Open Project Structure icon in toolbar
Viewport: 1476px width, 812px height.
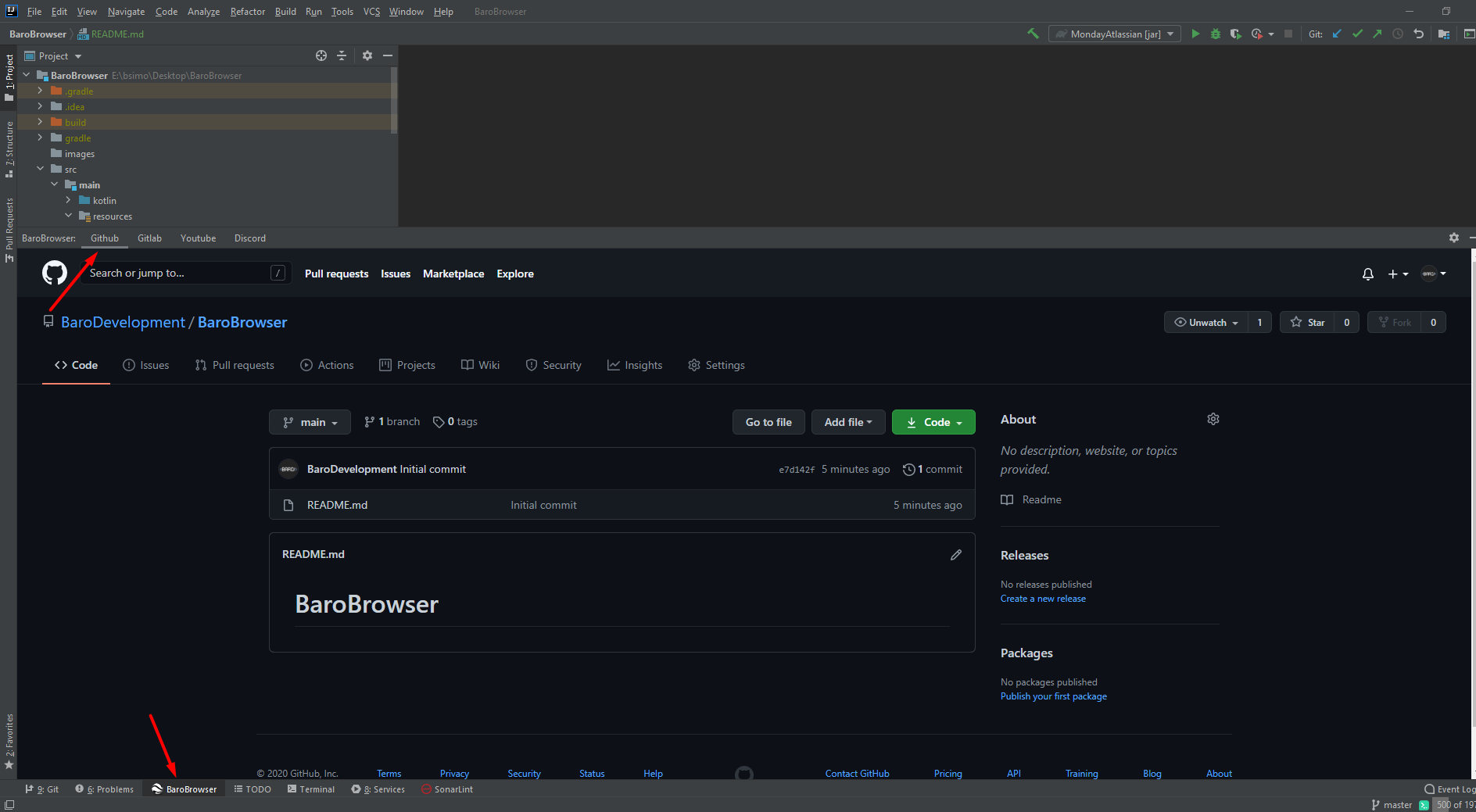point(1444,34)
